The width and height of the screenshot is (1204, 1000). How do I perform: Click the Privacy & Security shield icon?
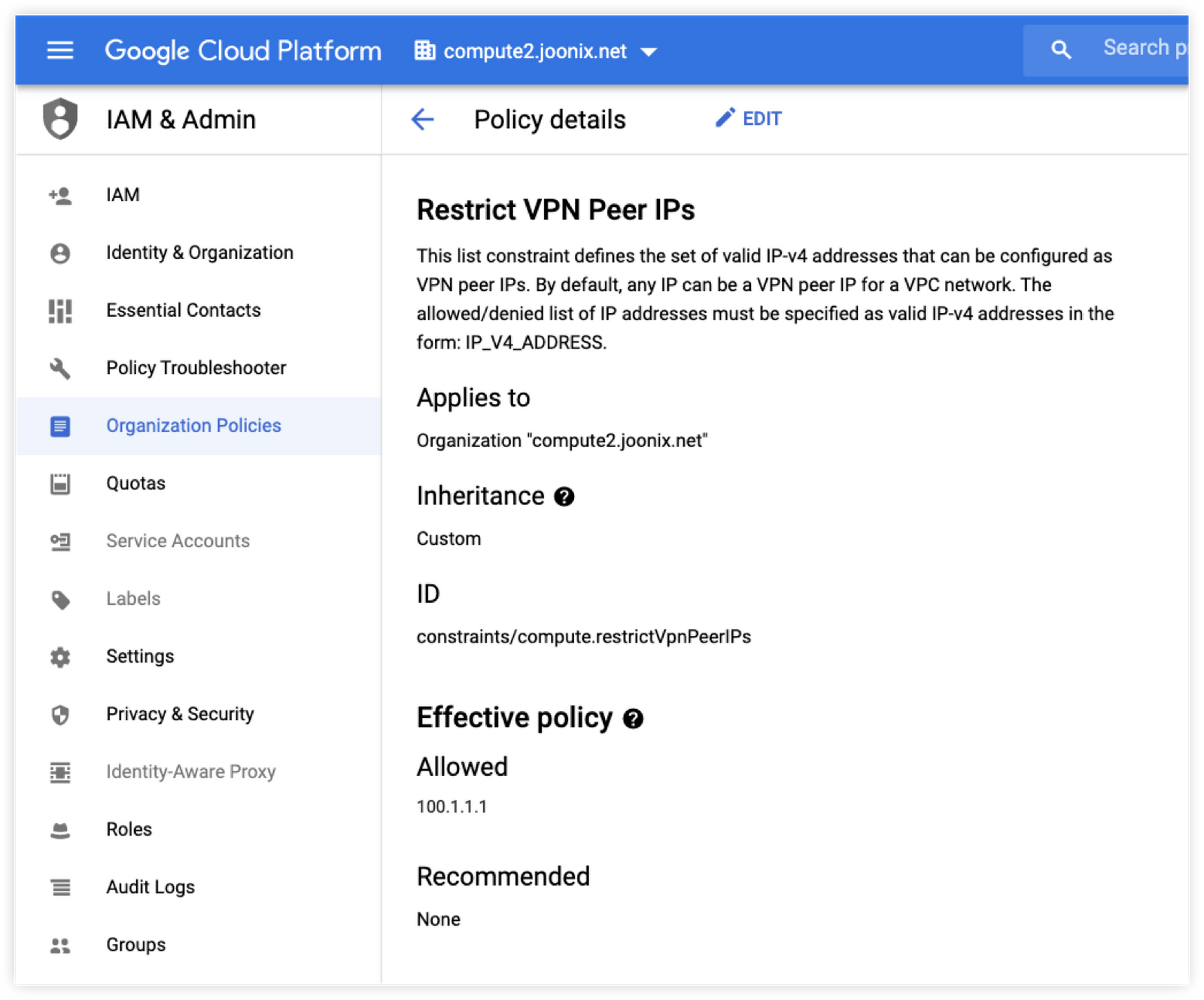pos(60,715)
